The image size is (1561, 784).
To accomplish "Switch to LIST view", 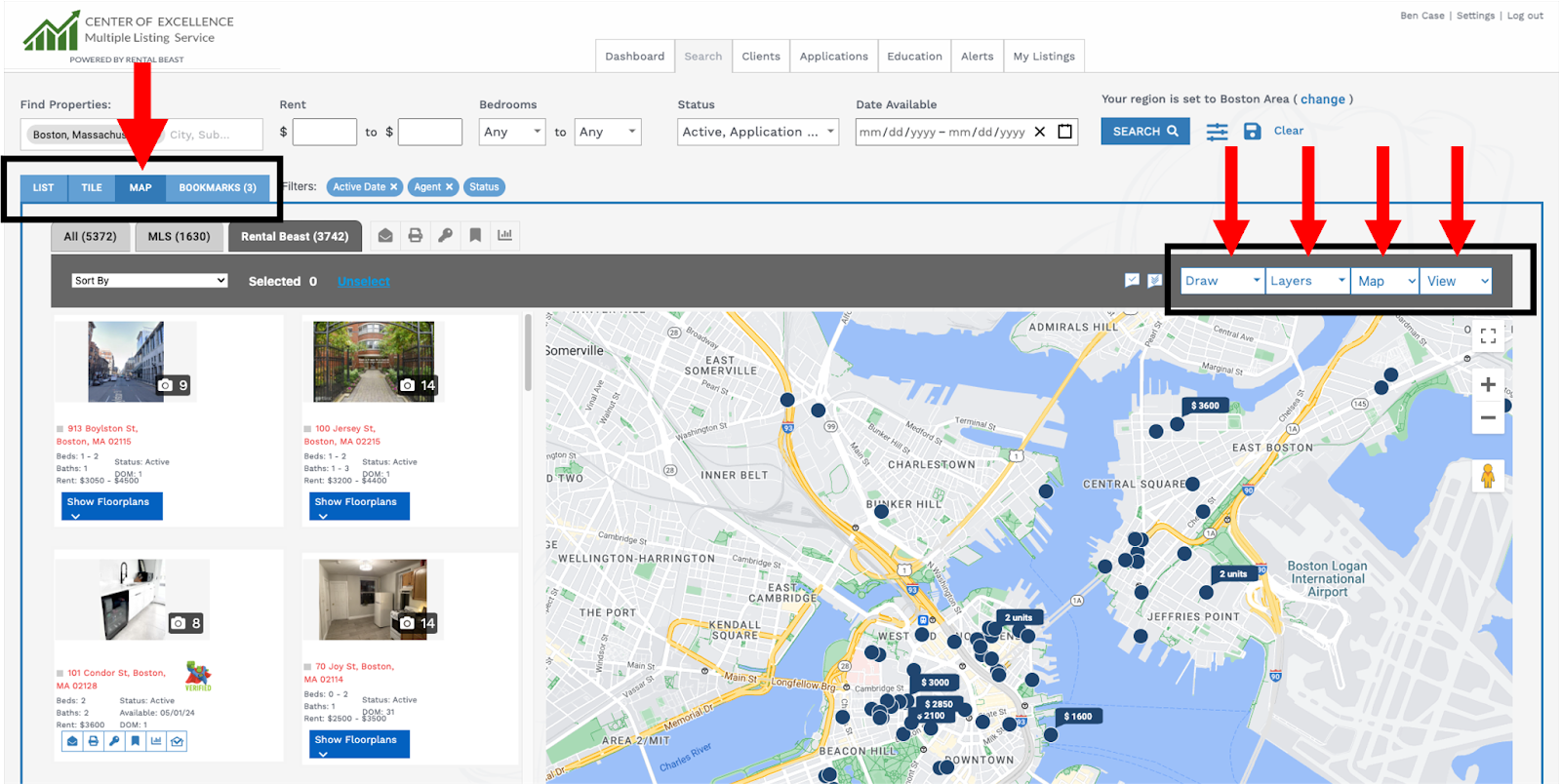I will pyautogui.click(x=44, y=187).
